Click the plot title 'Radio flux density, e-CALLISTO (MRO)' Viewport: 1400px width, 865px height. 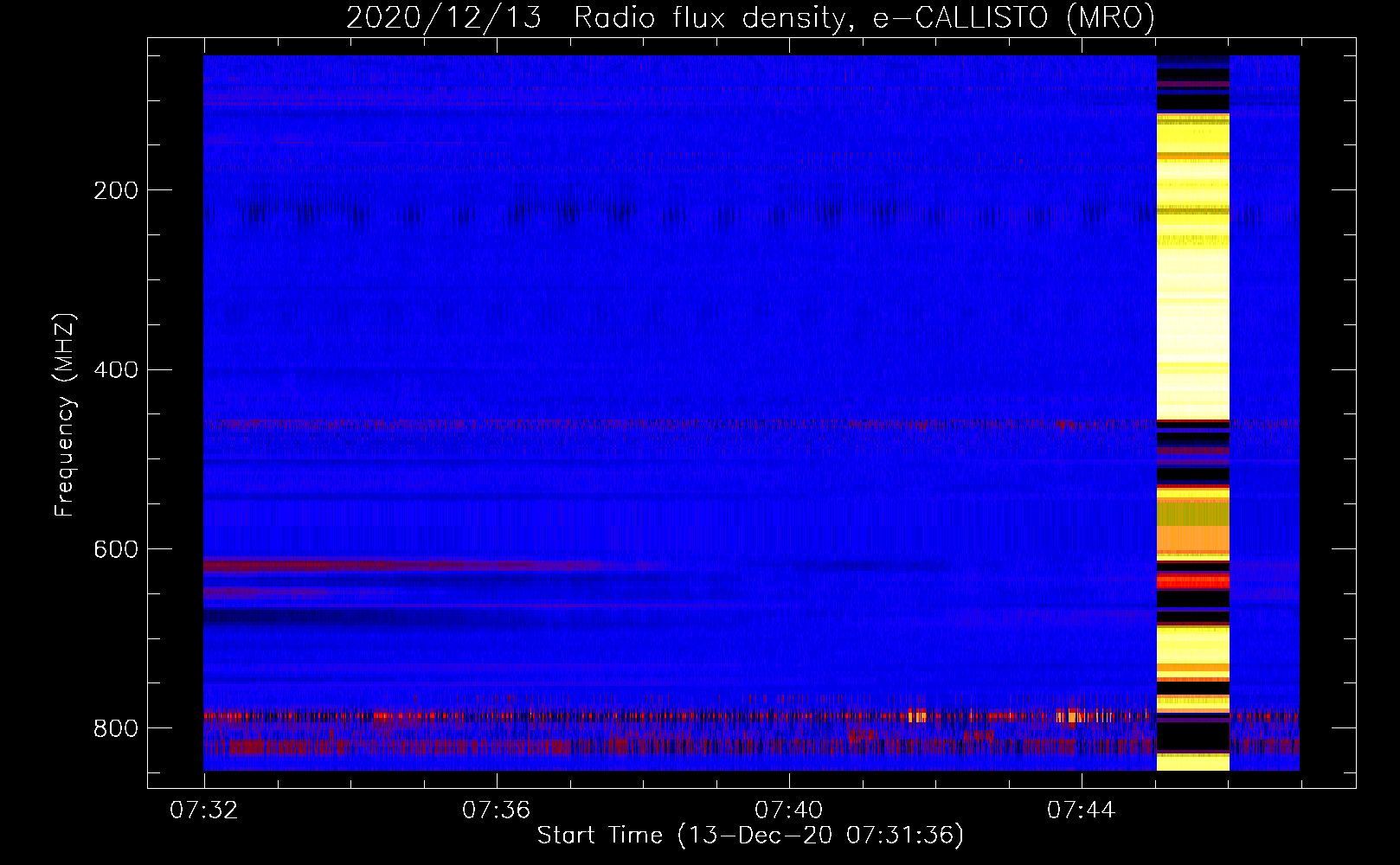[x=864, y=17]
